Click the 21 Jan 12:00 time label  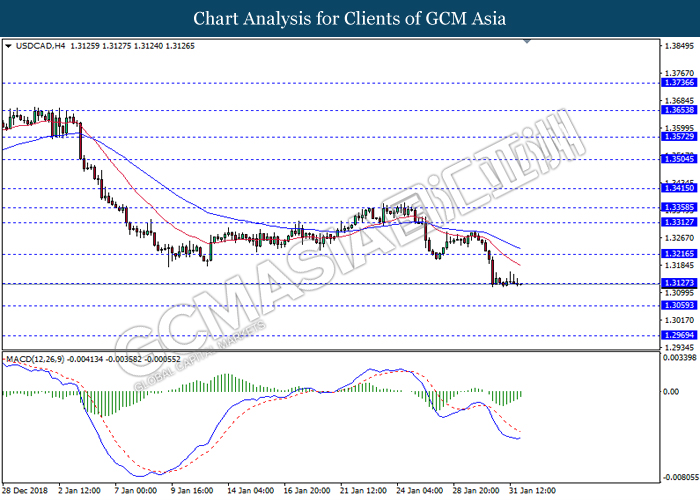(x=363, y=491)
